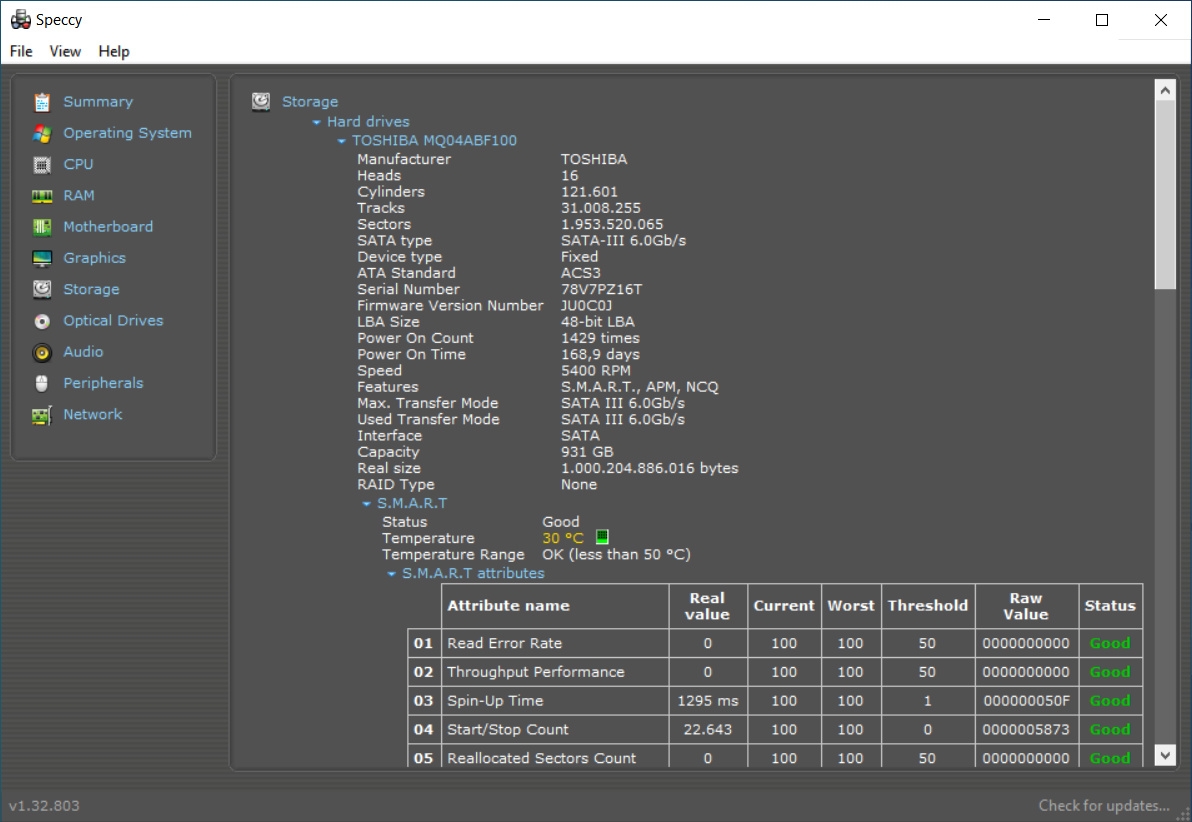This screenshot has height=822, width=1192.
Task: Click the Worst column header
Action: click(851, 606)
